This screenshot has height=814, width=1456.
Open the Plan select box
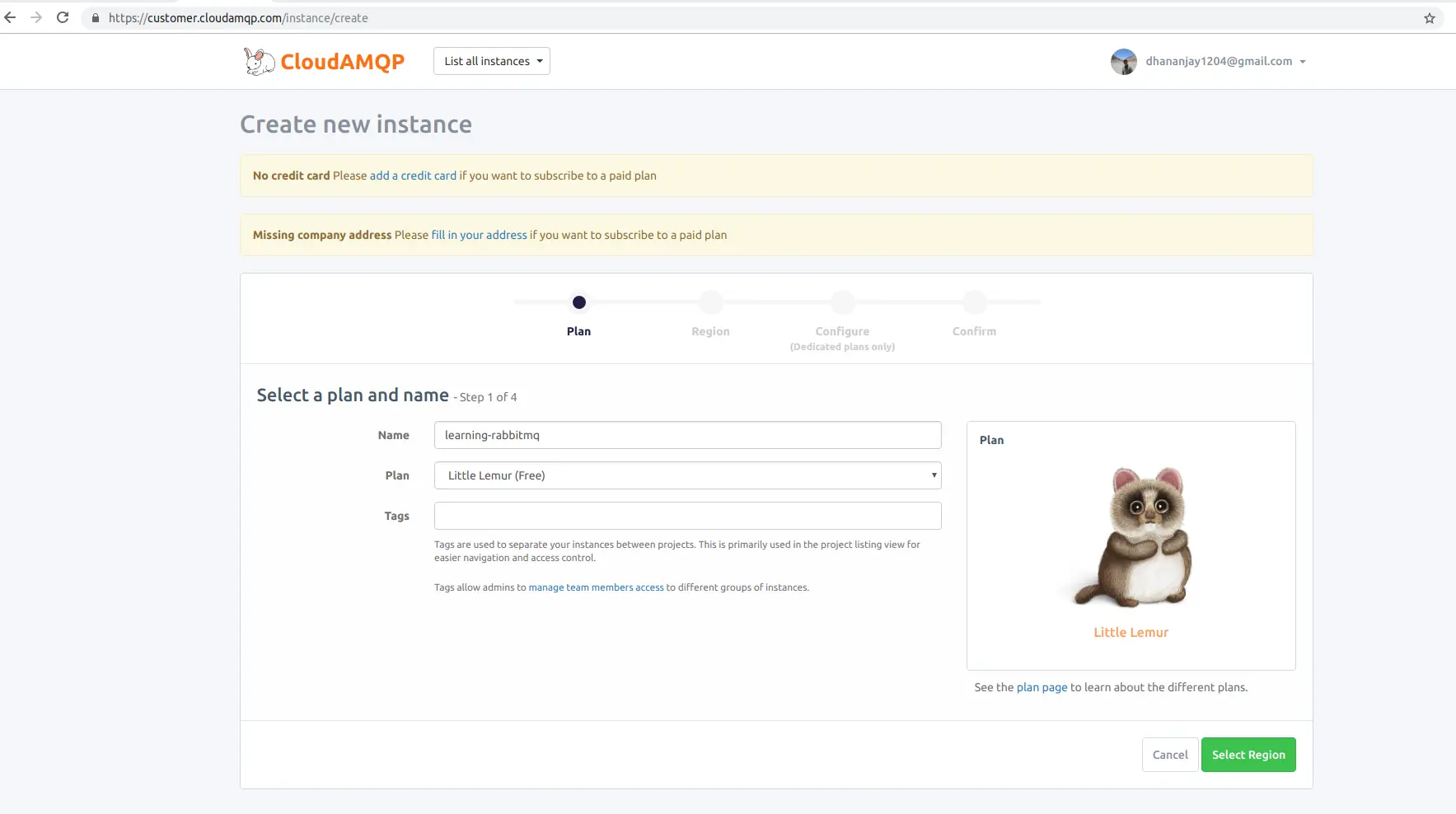pyautogui.click(x=688, y=475)
